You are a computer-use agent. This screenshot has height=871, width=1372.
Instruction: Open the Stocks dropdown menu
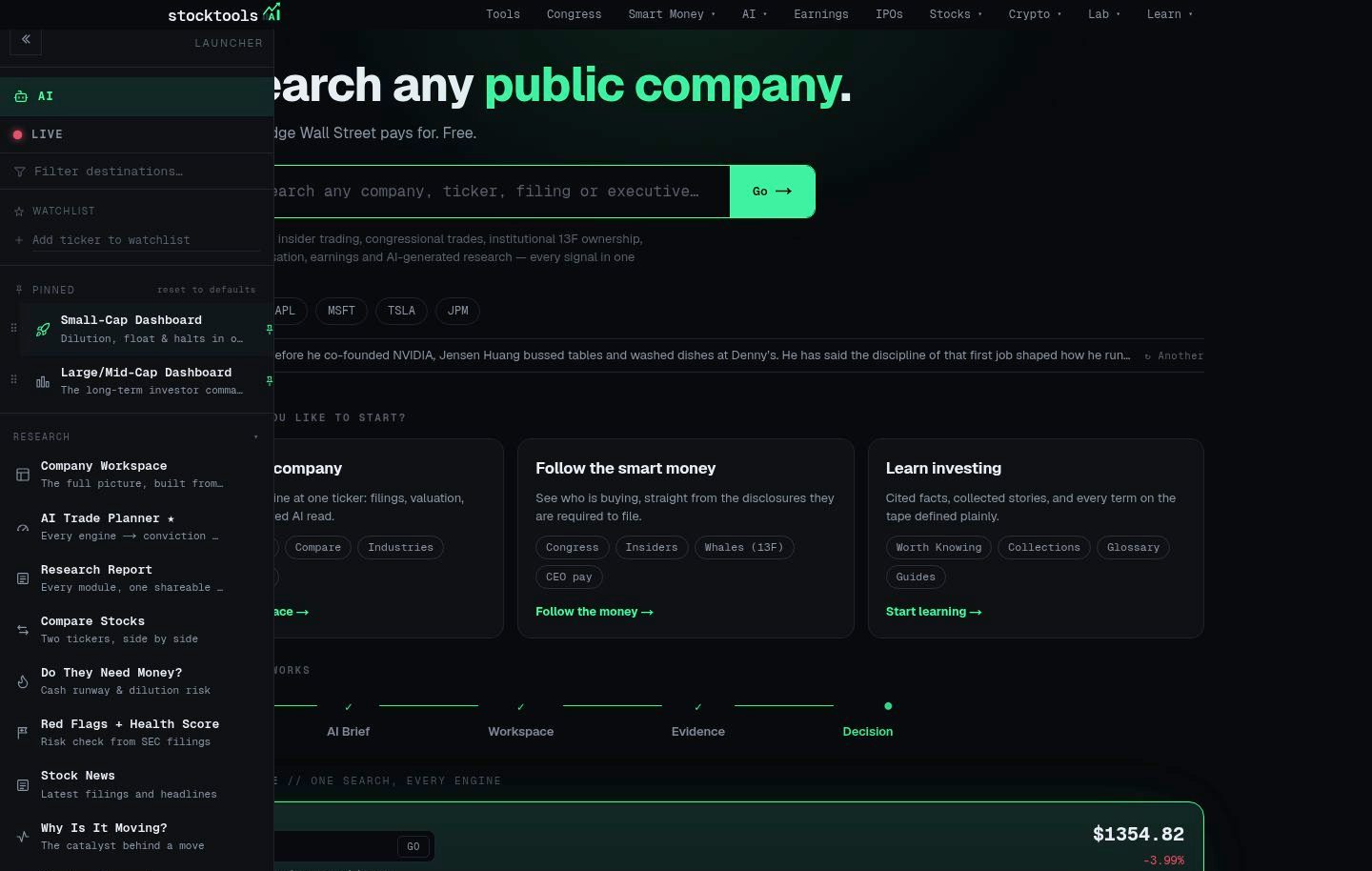click(956, 14)
